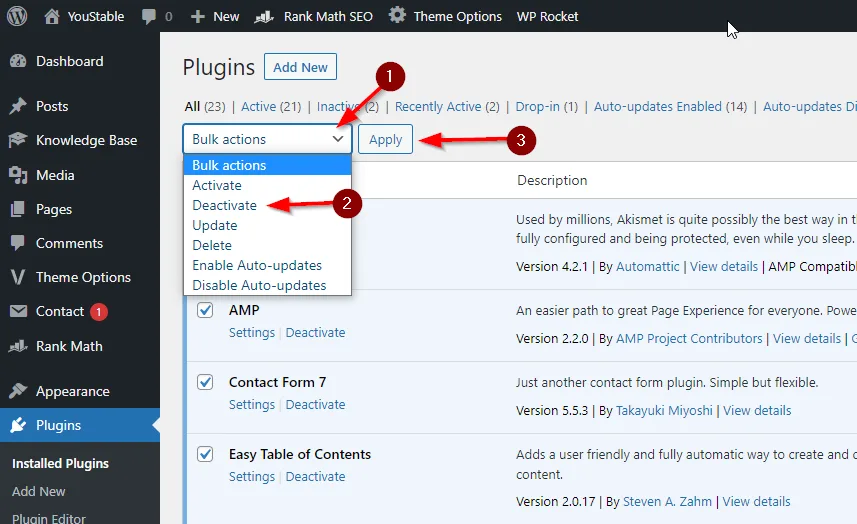The width and height of the screenshot is (857, 524).
Task: Click Deactivate under Easy Table of Contents
Action: tap(315, 477)
